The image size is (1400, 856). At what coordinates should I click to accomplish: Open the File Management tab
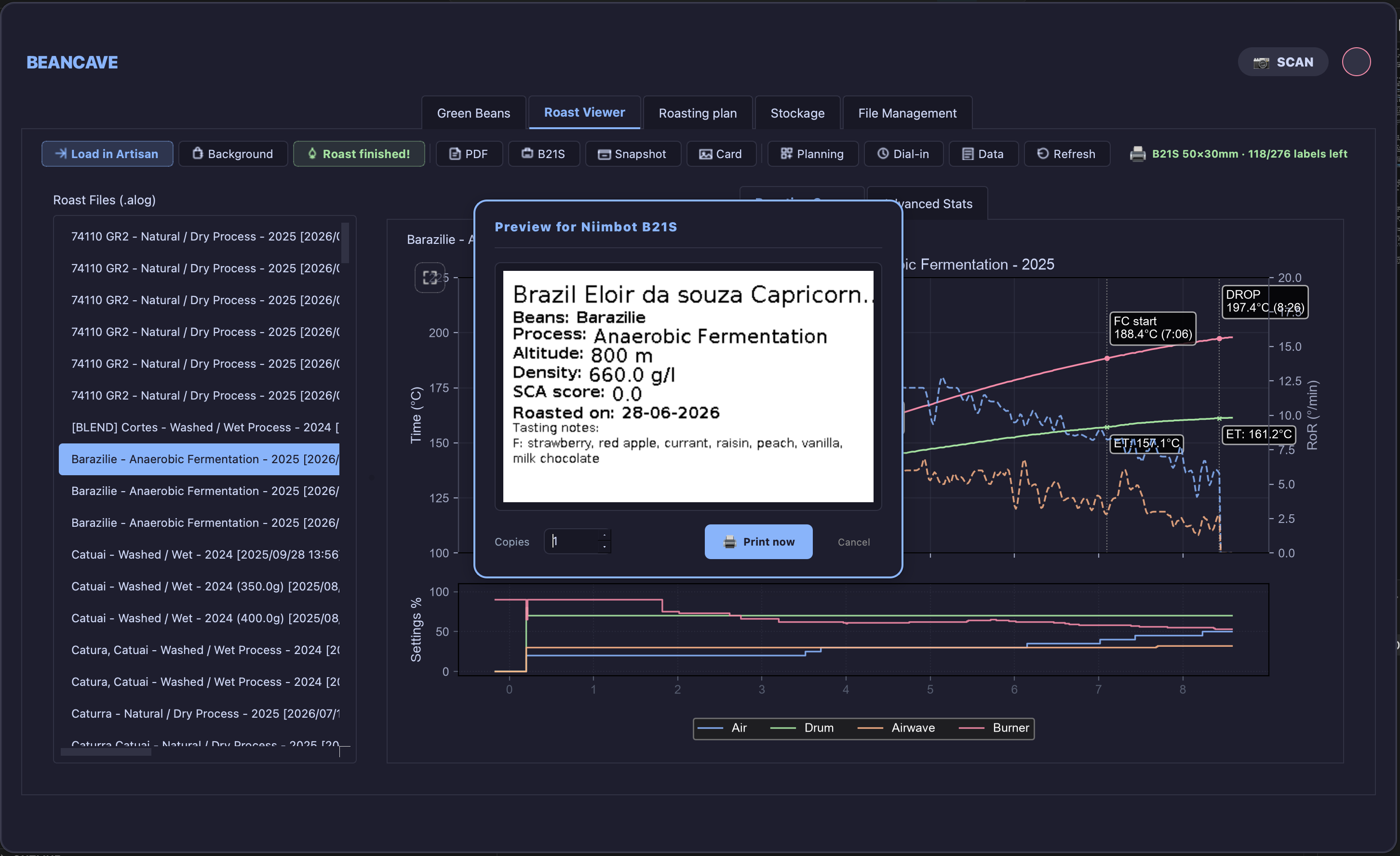pyautogui.click(x=907, y=113)
